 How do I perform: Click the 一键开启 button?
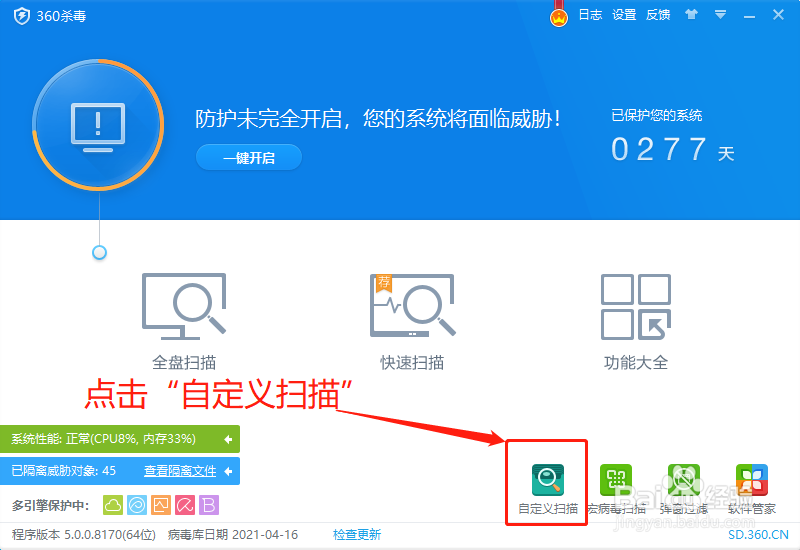pos(249,158)
